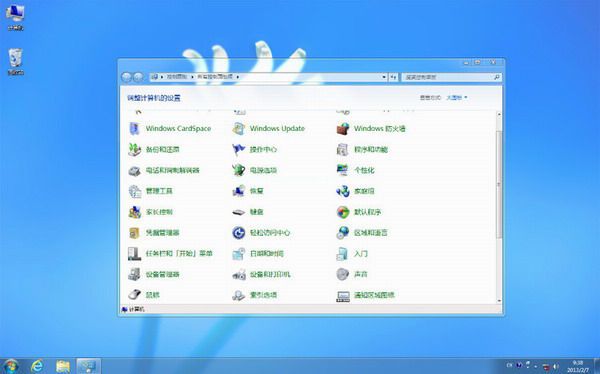Open 入门 (Getting Started)
The image size is (600, 374).
352,253
